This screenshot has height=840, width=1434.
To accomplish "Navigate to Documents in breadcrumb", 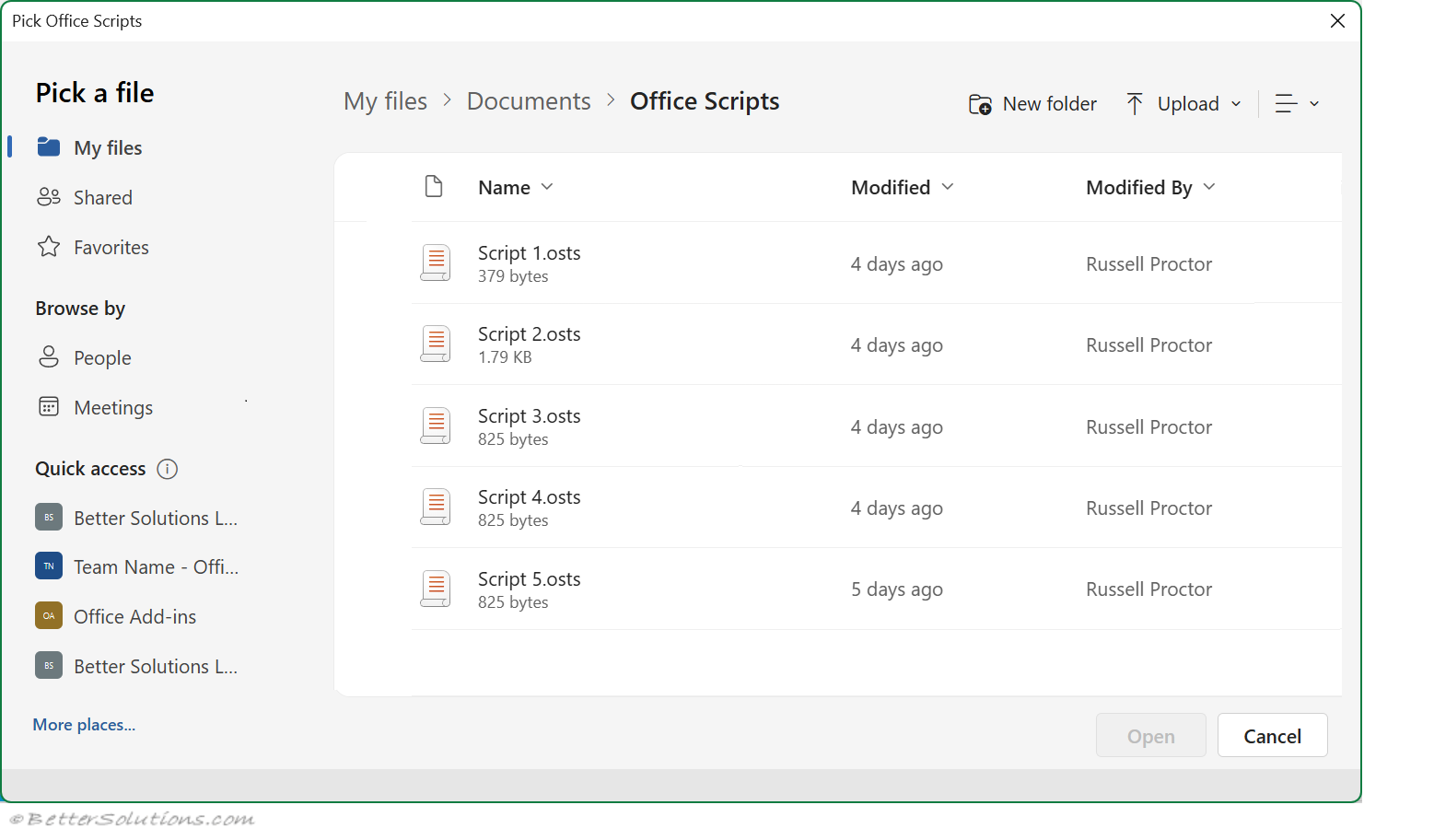I will [x=529, y=101].
